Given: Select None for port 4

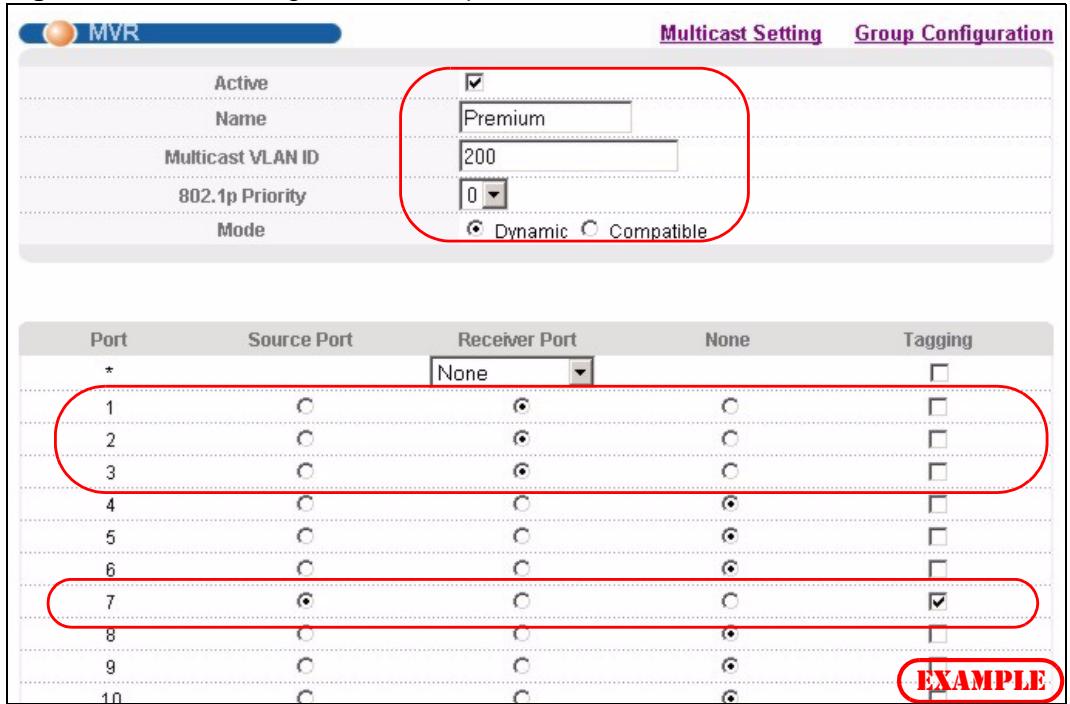Looking at the screenshot, I should [x=731, y=503].
